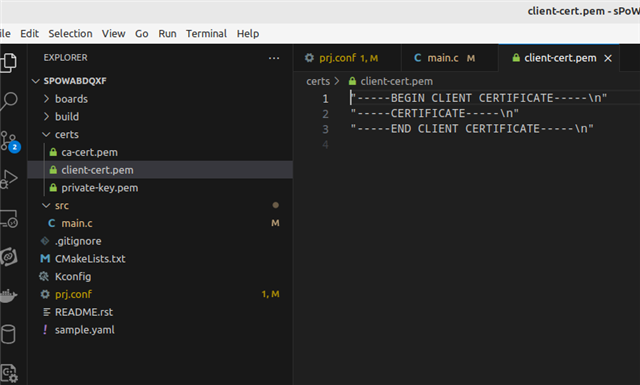This screenshot has width=640, height=385.
Task: Open Run and Debug view
Action: click(9, 179)
